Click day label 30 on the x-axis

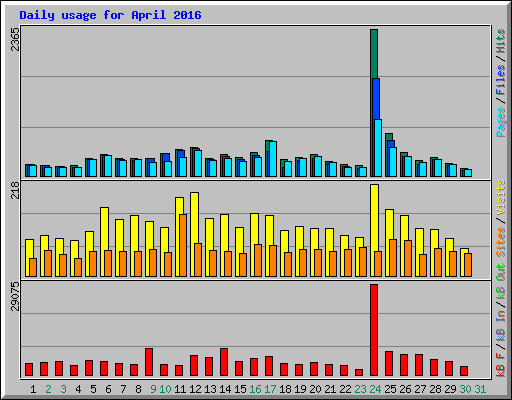coord(465,389)
